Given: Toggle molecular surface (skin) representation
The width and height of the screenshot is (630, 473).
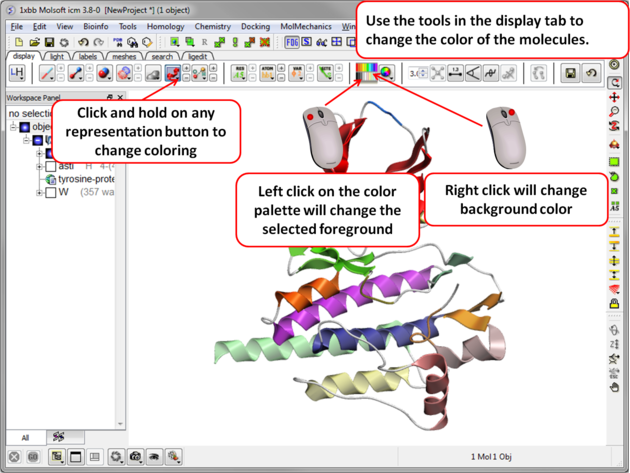Looking at the screenshot, I should coord(124,74).
